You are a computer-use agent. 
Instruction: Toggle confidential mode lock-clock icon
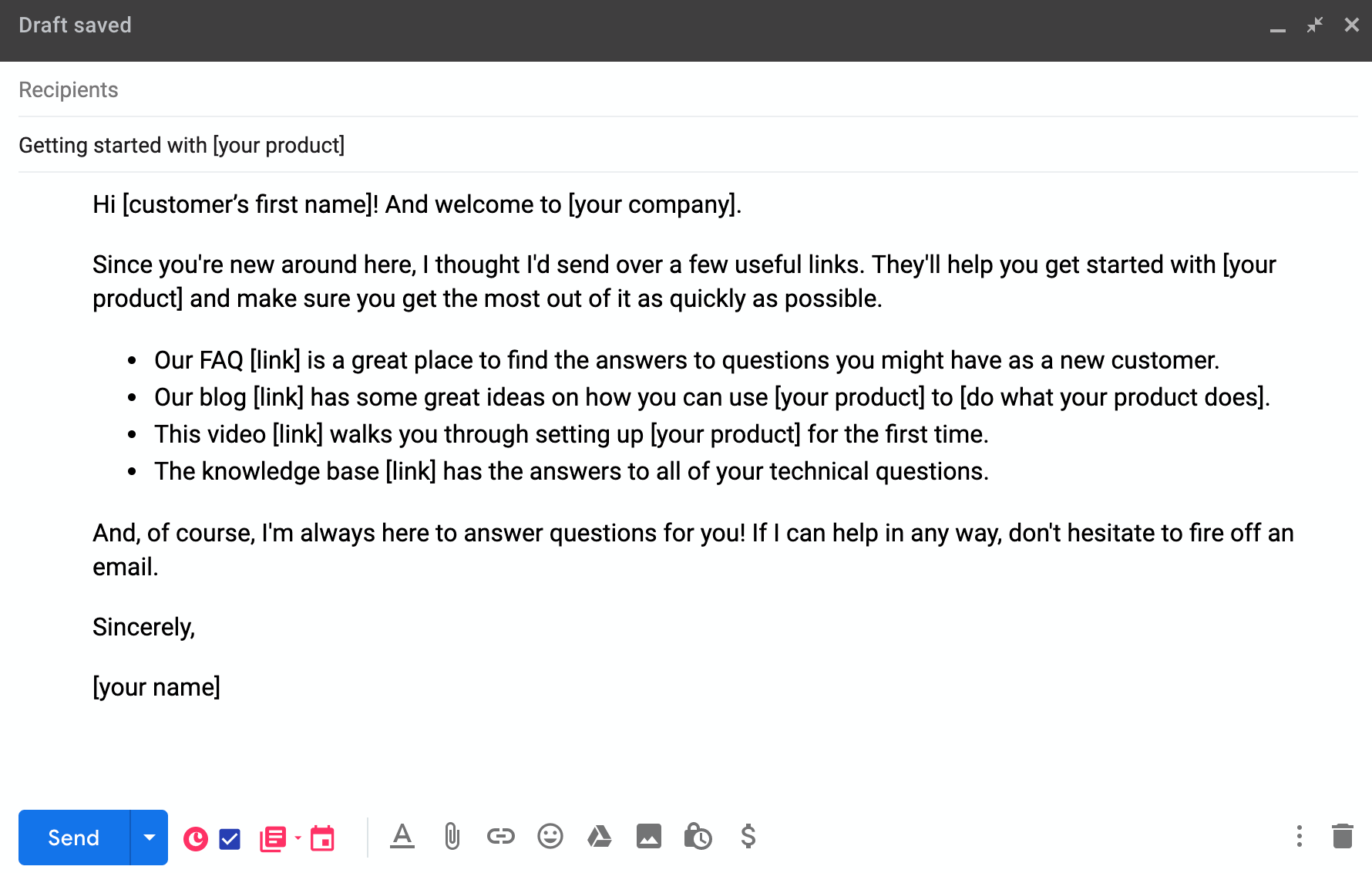tap(698, 836)
